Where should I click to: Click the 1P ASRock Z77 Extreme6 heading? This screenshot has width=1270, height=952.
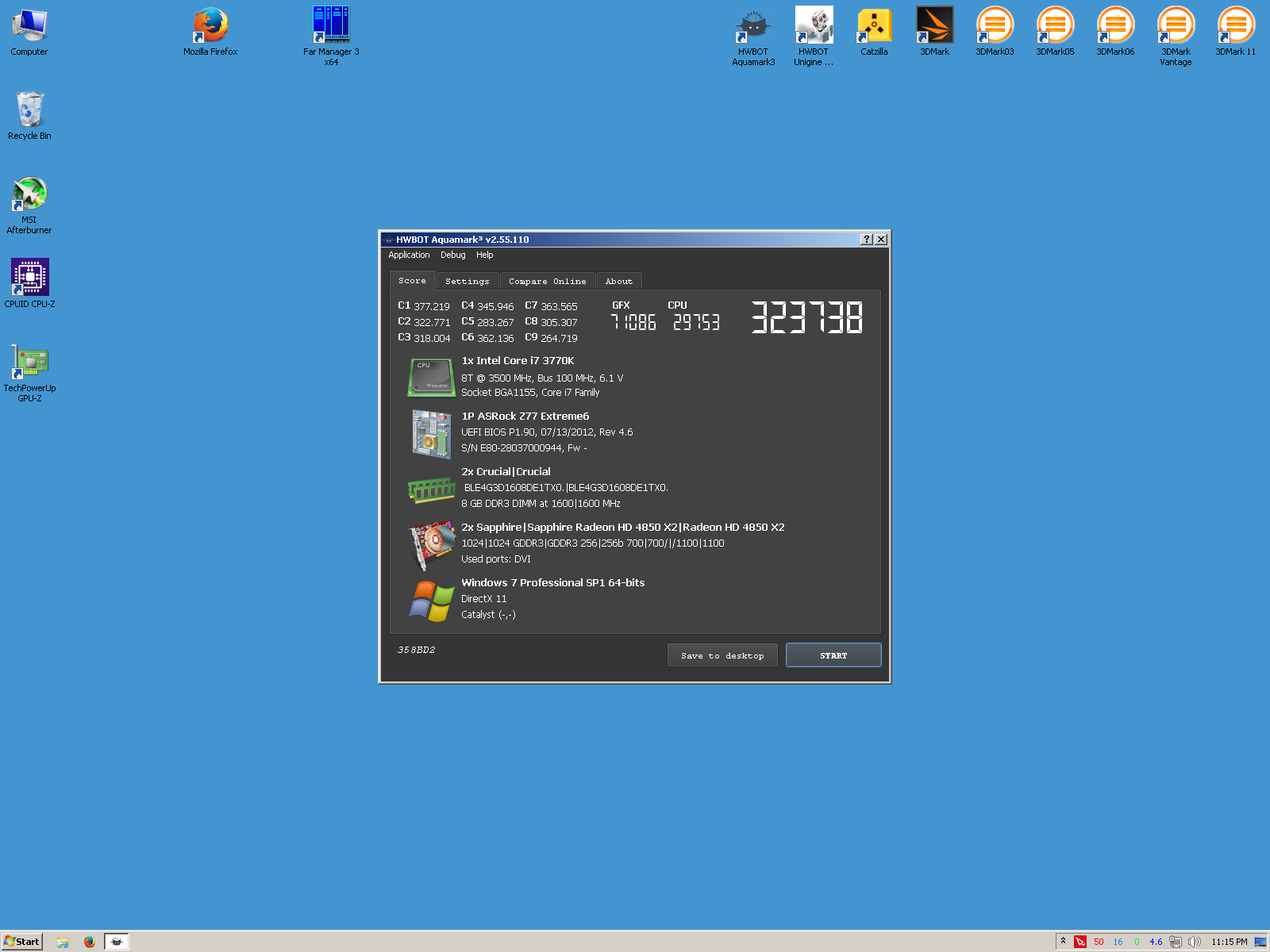click(525, 416)
